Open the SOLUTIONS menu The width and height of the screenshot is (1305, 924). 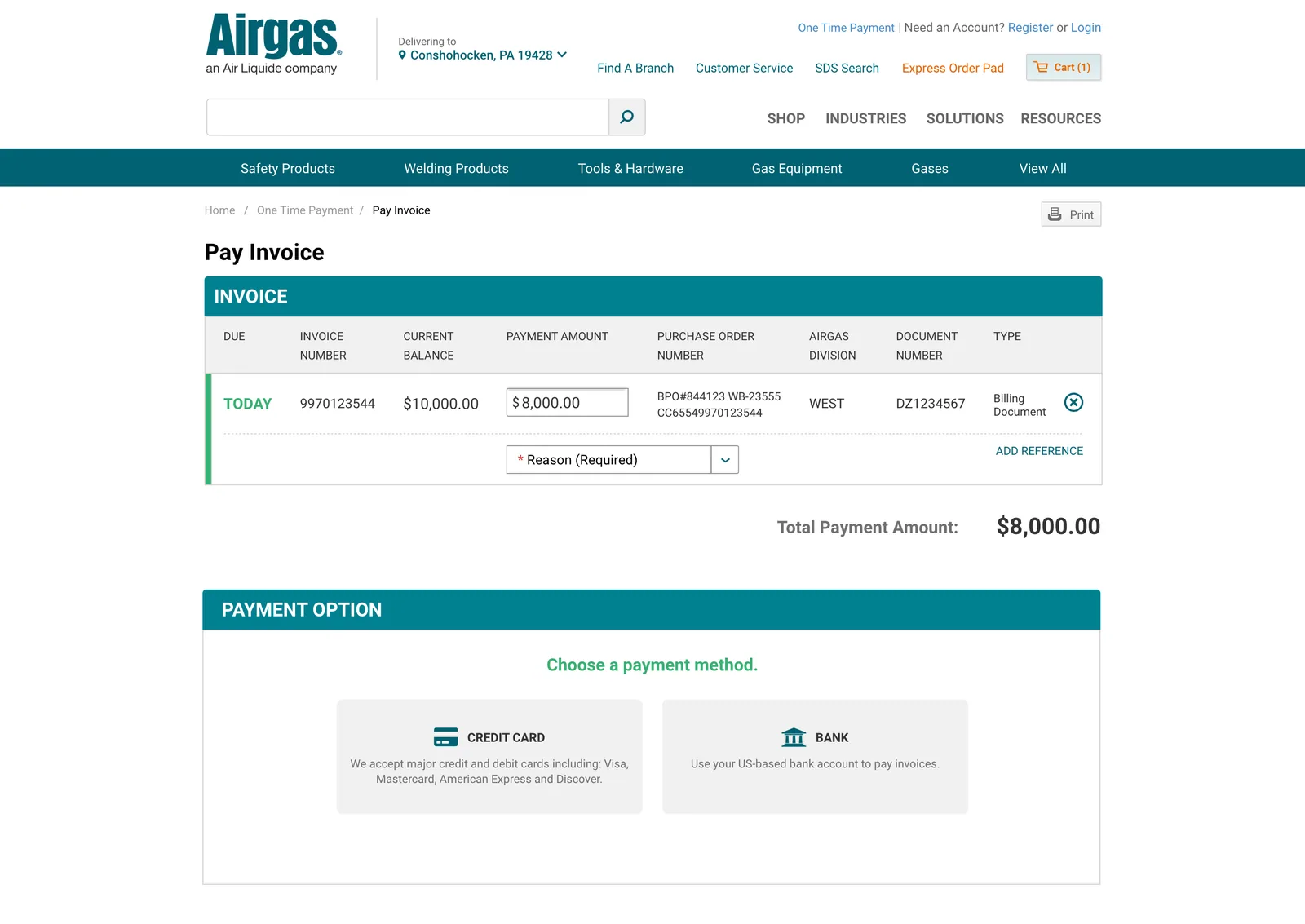click(x=965, y=118)
